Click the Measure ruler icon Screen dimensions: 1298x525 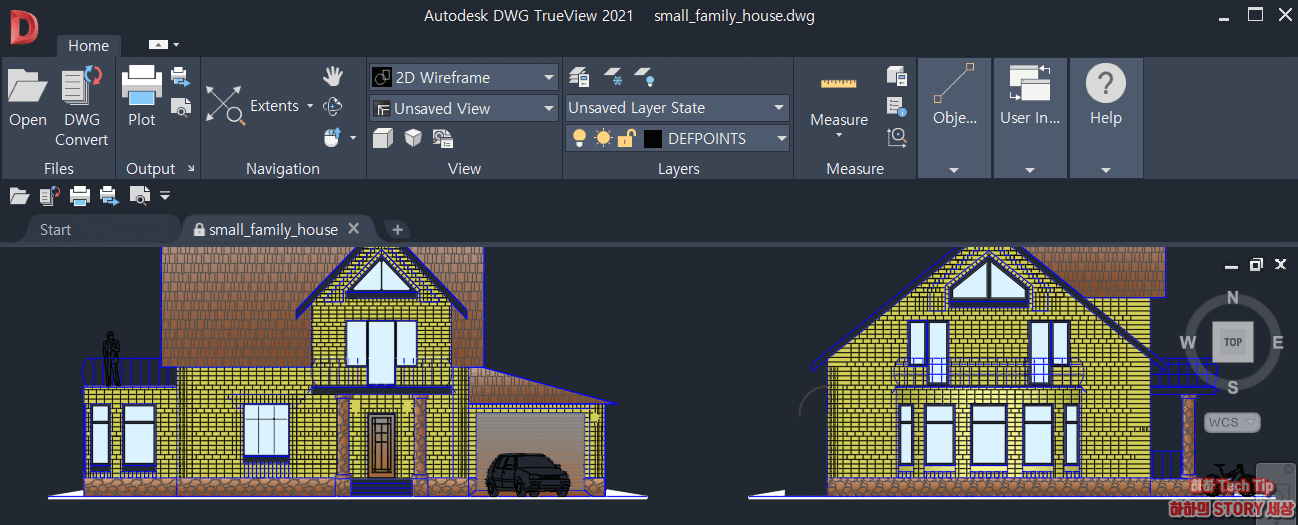839,84
